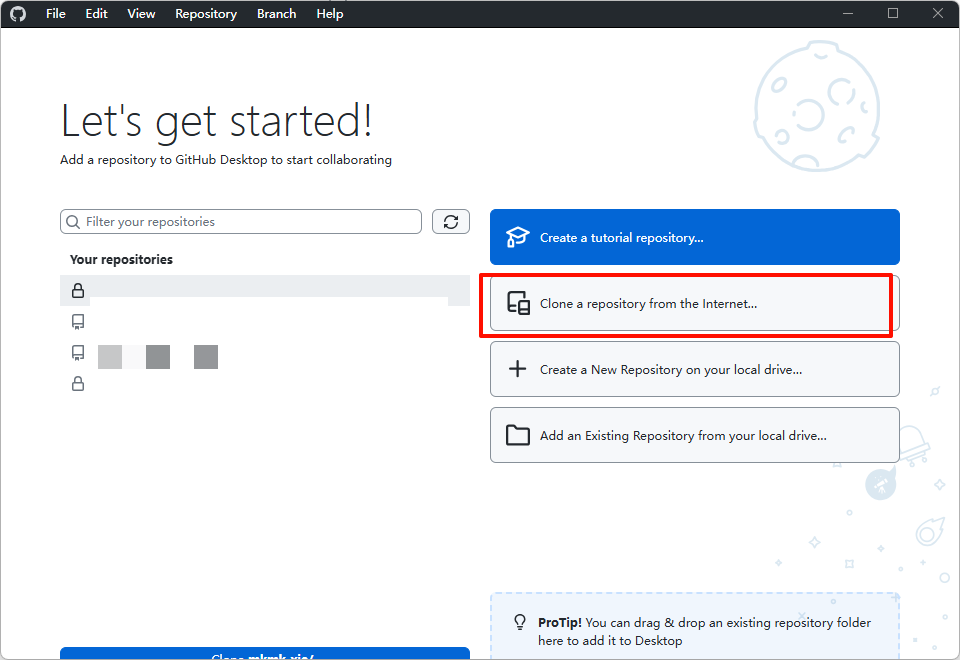Viewport: 960px width, 660px height.
Task: Open the Branch menu
Action: pos(276,13)
